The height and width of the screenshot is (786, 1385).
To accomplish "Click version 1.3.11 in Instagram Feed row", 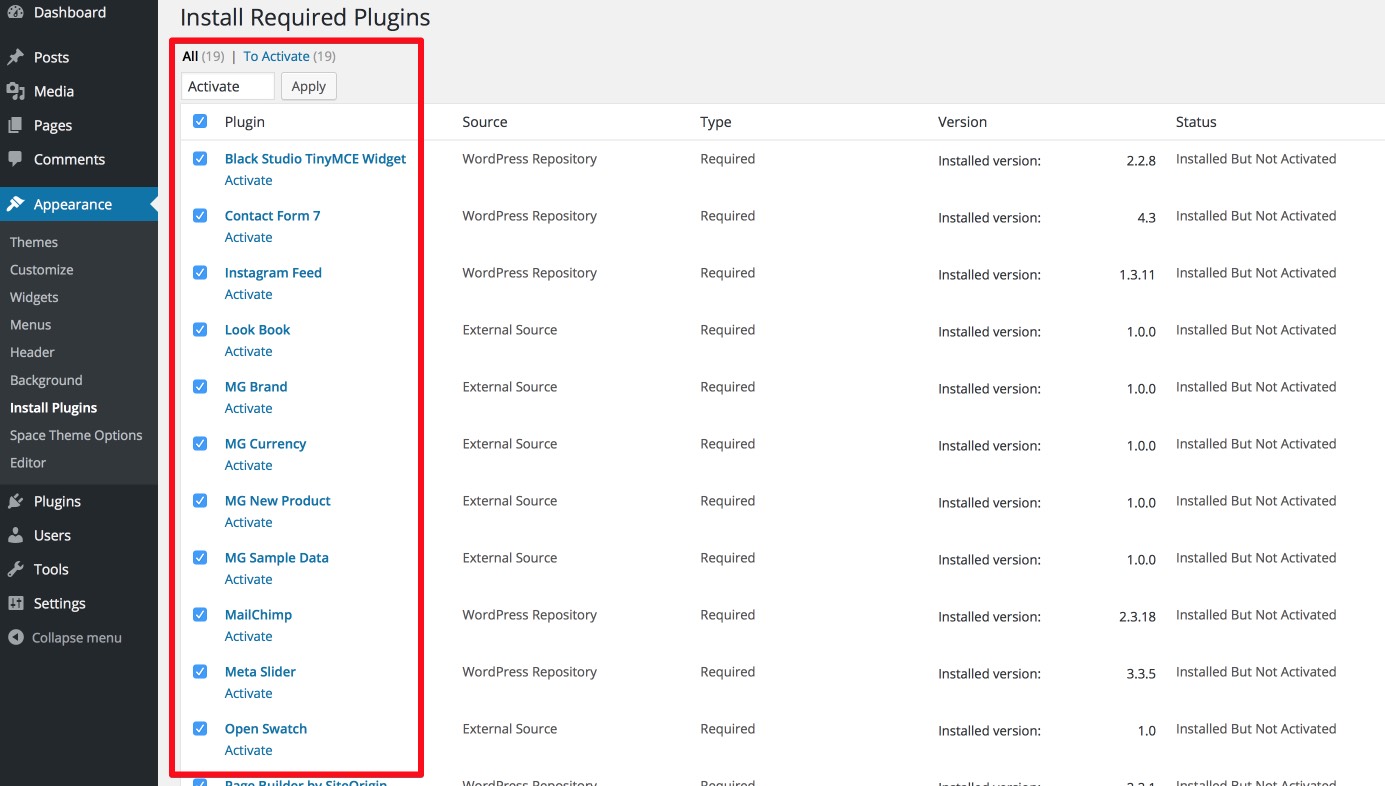I will 1137,274.
